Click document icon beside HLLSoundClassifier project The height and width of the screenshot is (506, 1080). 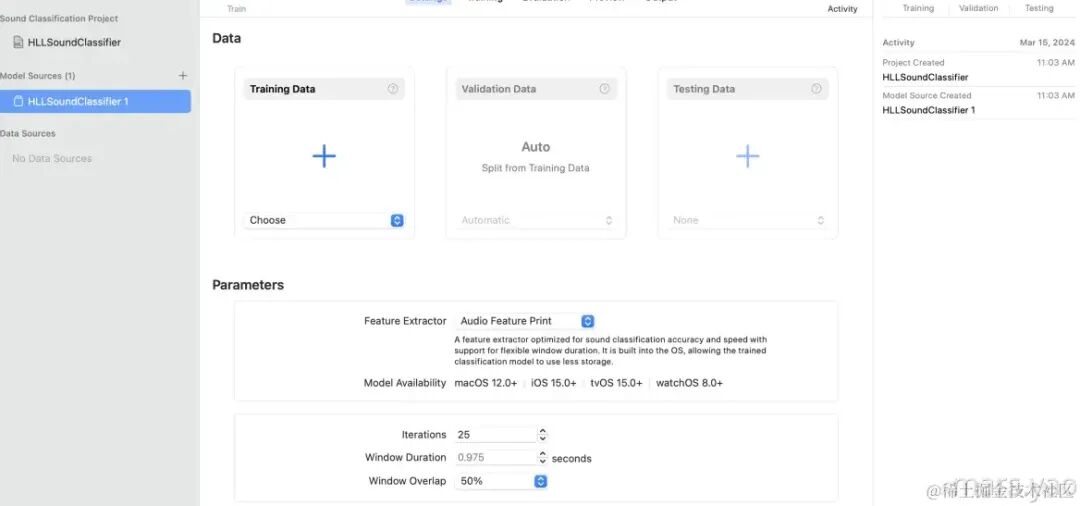click(18, 42)
